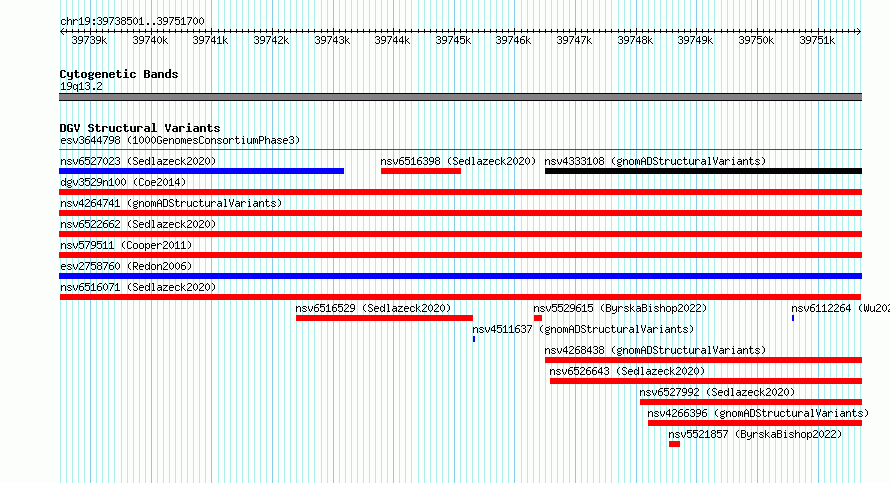Click the 39750k ruler tick label
890x483 pixels.
coord(756,40)
